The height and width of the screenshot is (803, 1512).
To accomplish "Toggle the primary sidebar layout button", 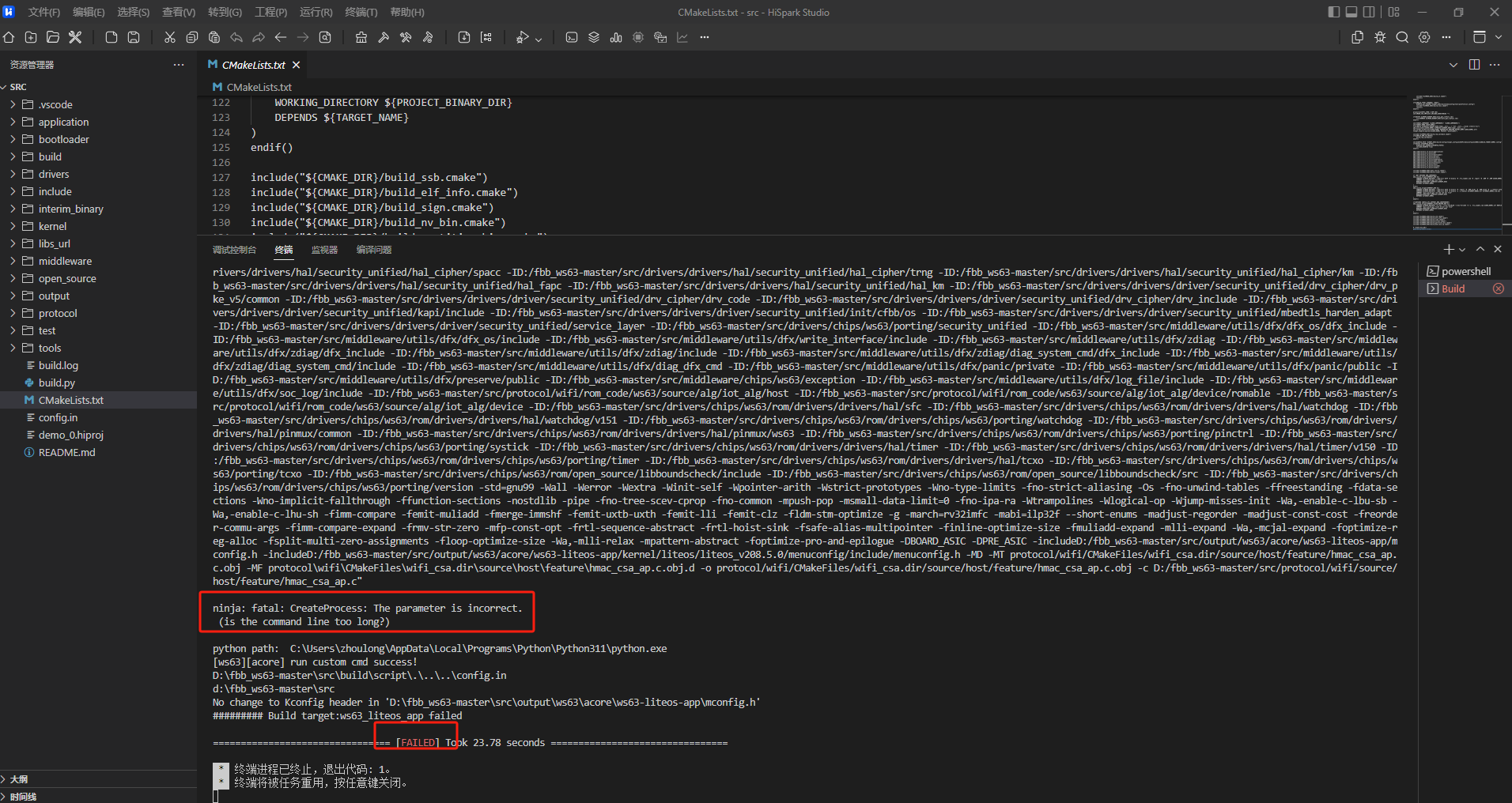I will click(x=1334, y=12).
